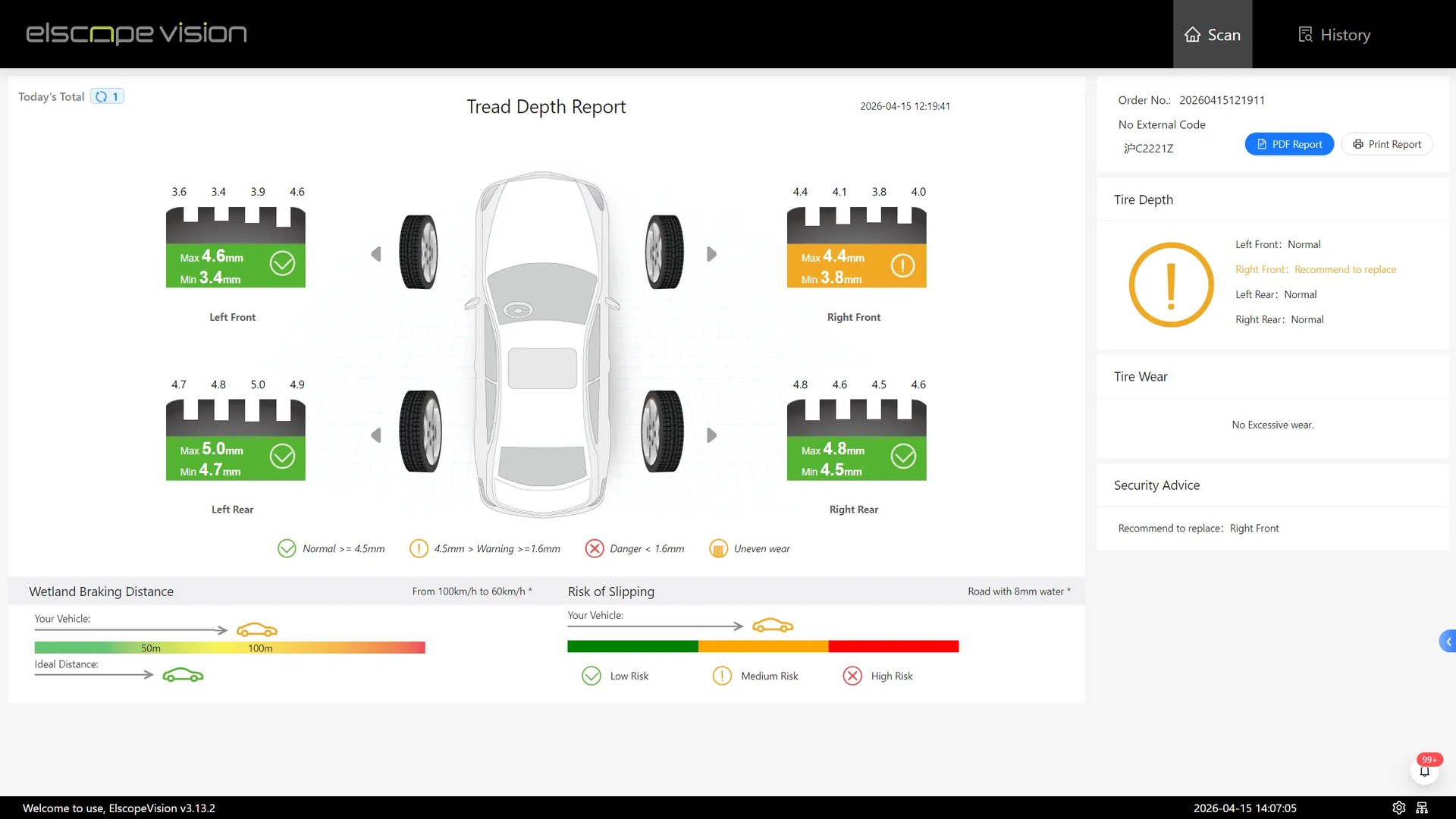Click the Uneven wear legend icon
Image resolution: width=1456 pixels, height=819 pixels.
(x=718, y=548)
